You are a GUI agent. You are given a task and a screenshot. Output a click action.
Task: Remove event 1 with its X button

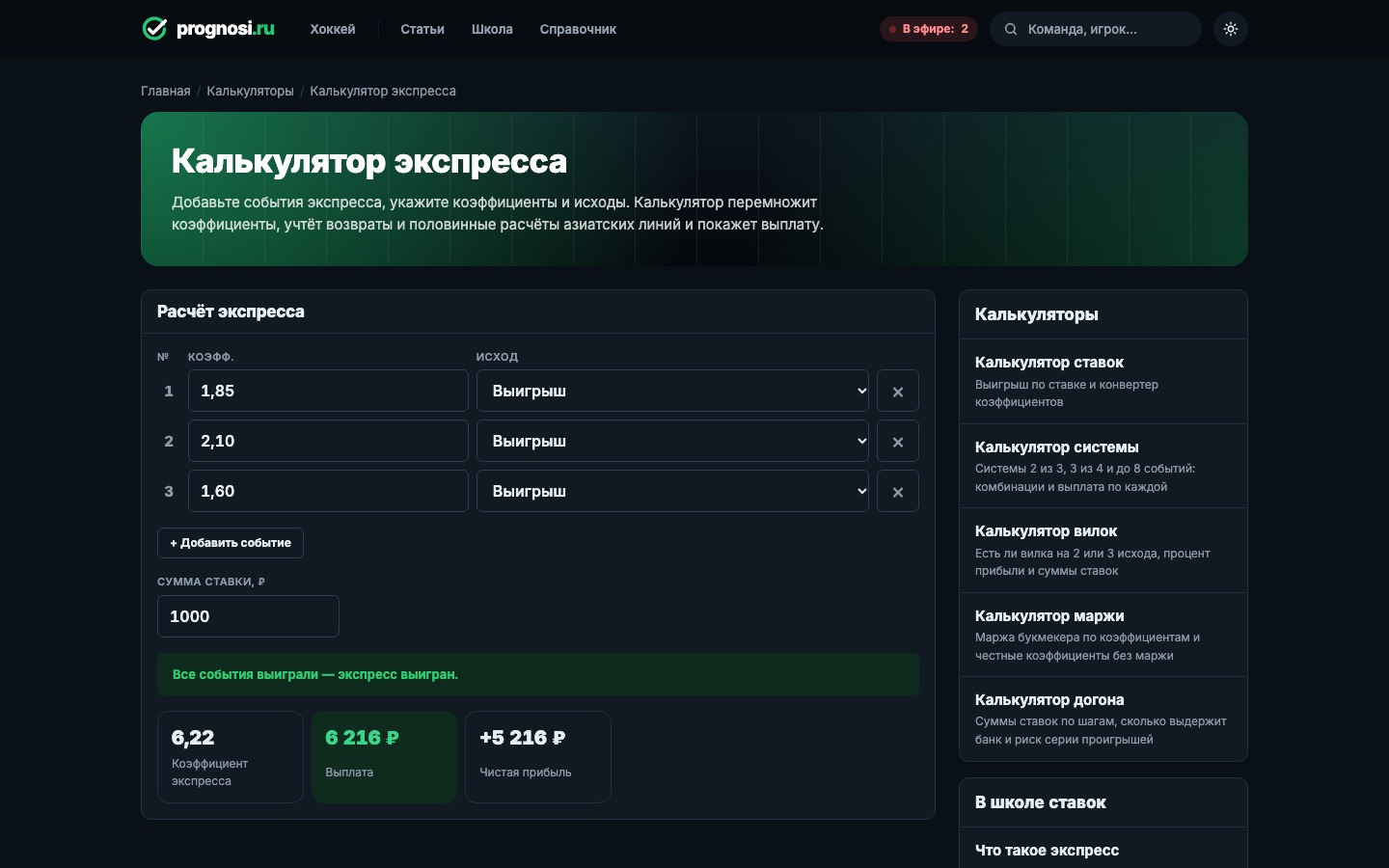(x=898, y=392)
